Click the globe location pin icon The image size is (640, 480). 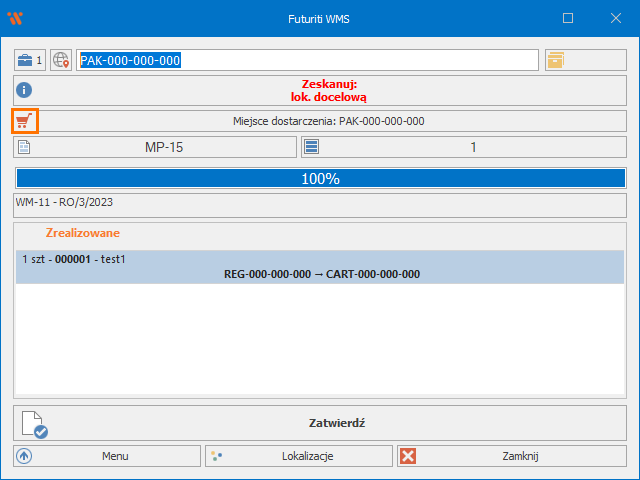[x=62, y=60]
